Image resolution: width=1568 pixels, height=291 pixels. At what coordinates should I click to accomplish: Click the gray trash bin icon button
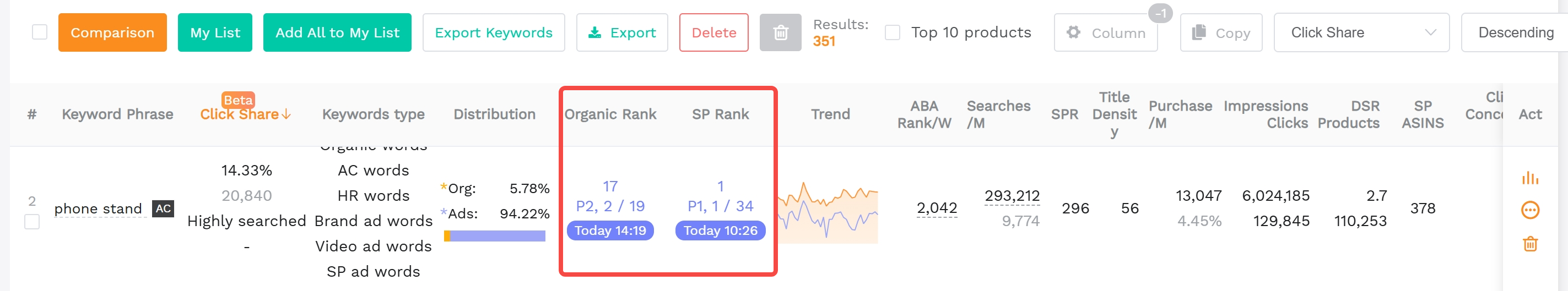pyautogui.click(x=780, y=32)
